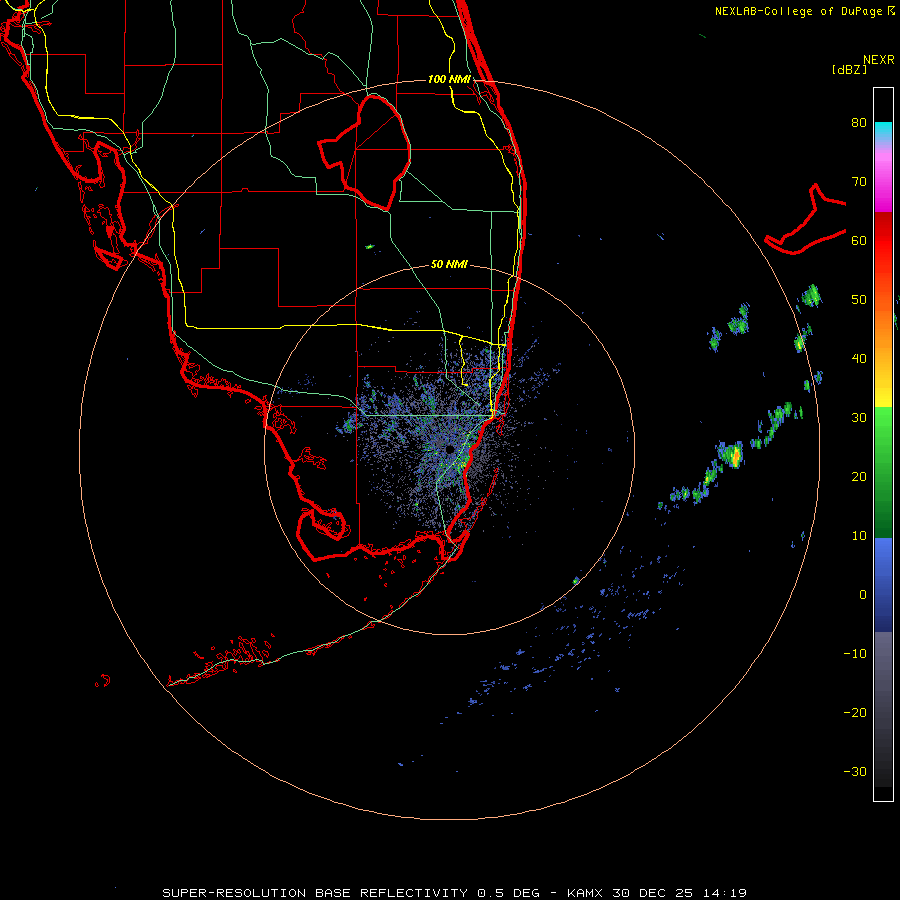Click the 50 value on dBZ scale

[x=859, y=300]
